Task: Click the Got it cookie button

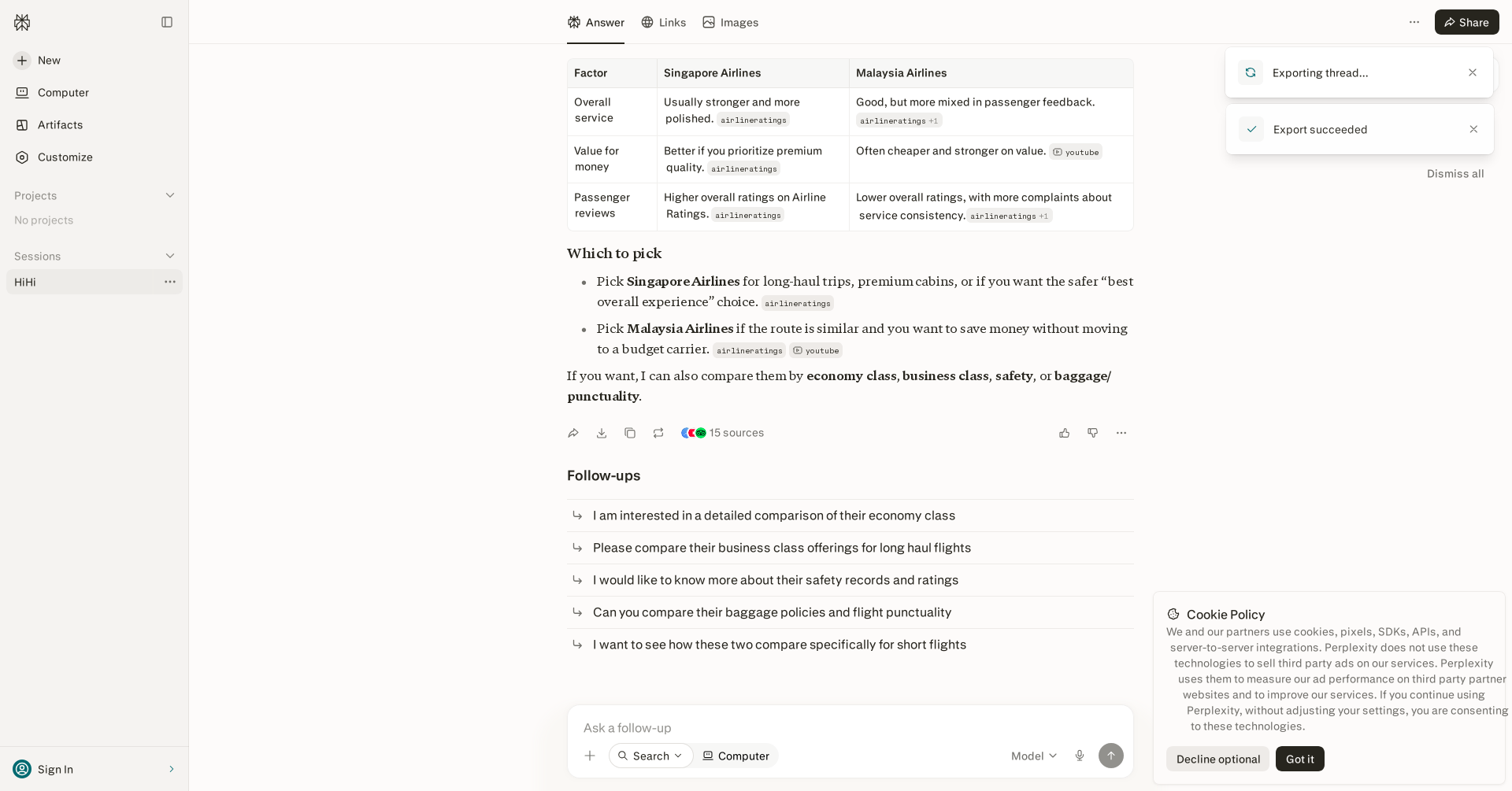Action: [x=1300, y=759]
